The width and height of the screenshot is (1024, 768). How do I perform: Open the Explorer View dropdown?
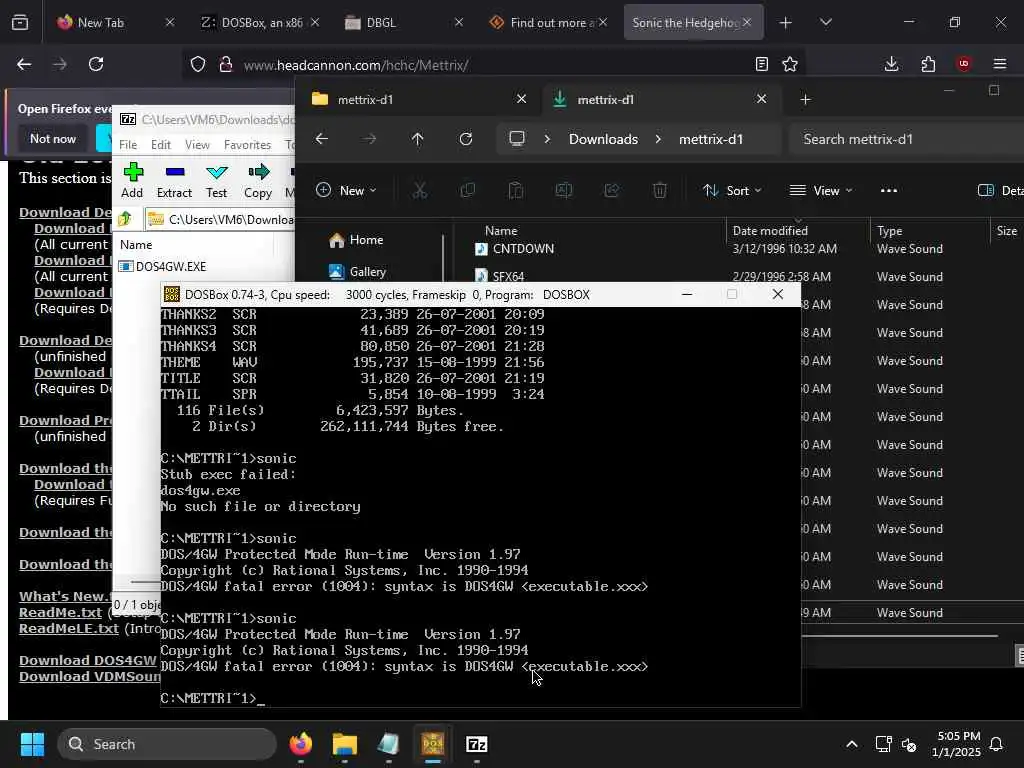(821, 191)
